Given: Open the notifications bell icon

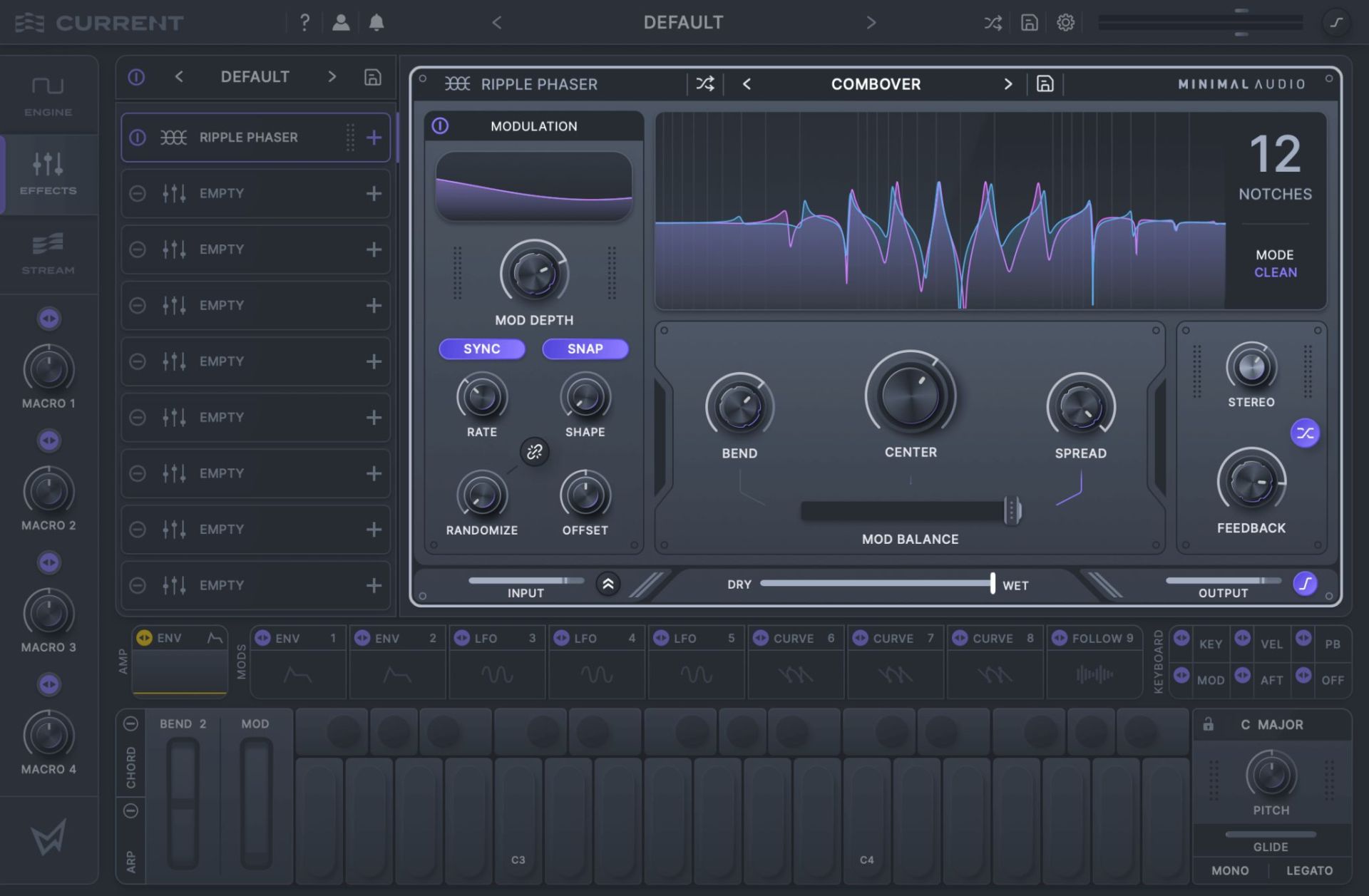Looking at the screenshot, I should 376,23.
